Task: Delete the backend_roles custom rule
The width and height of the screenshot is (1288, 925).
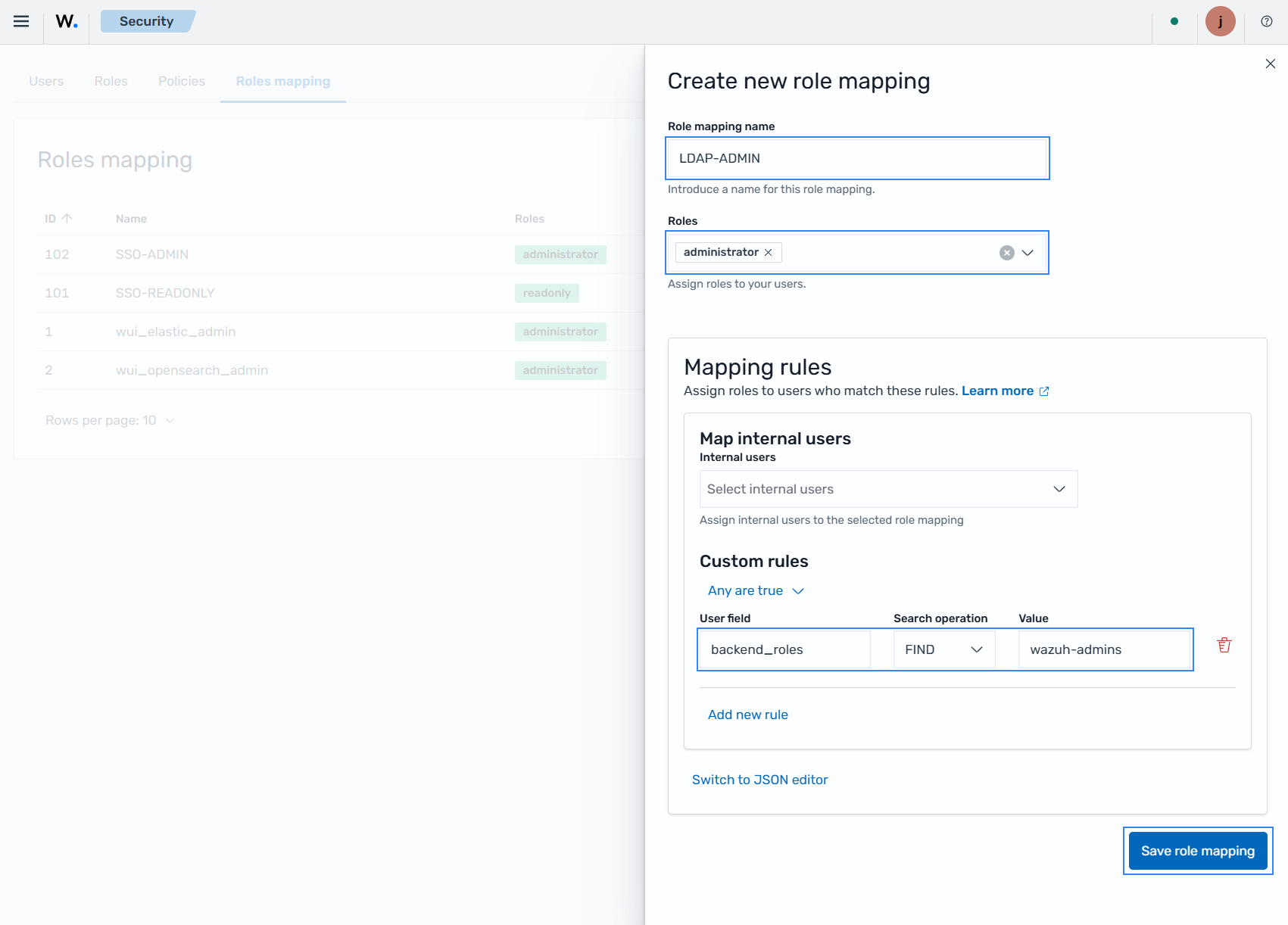Action: click(1224, 645)
